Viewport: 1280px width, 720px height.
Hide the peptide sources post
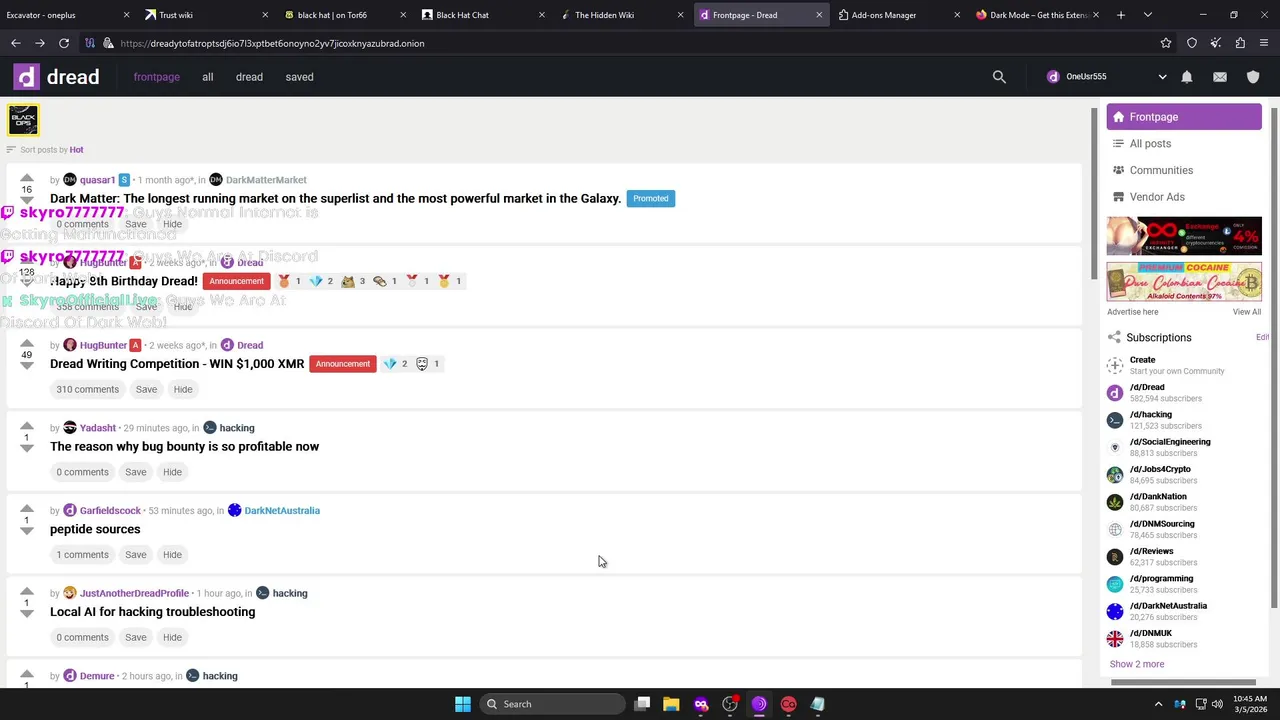(172, 555)
